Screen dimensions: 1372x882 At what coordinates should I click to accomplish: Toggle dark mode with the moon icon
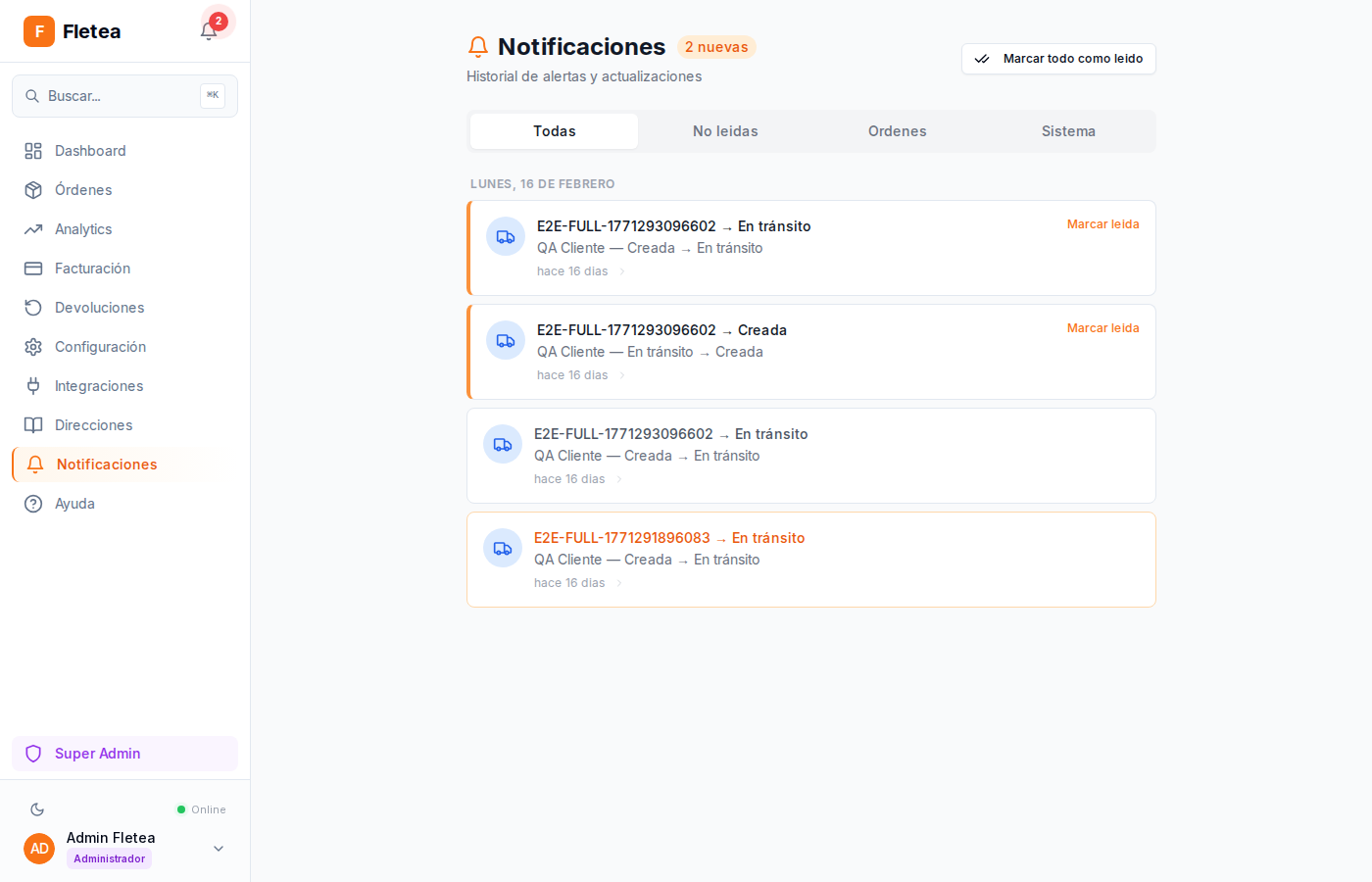(37, 809)
